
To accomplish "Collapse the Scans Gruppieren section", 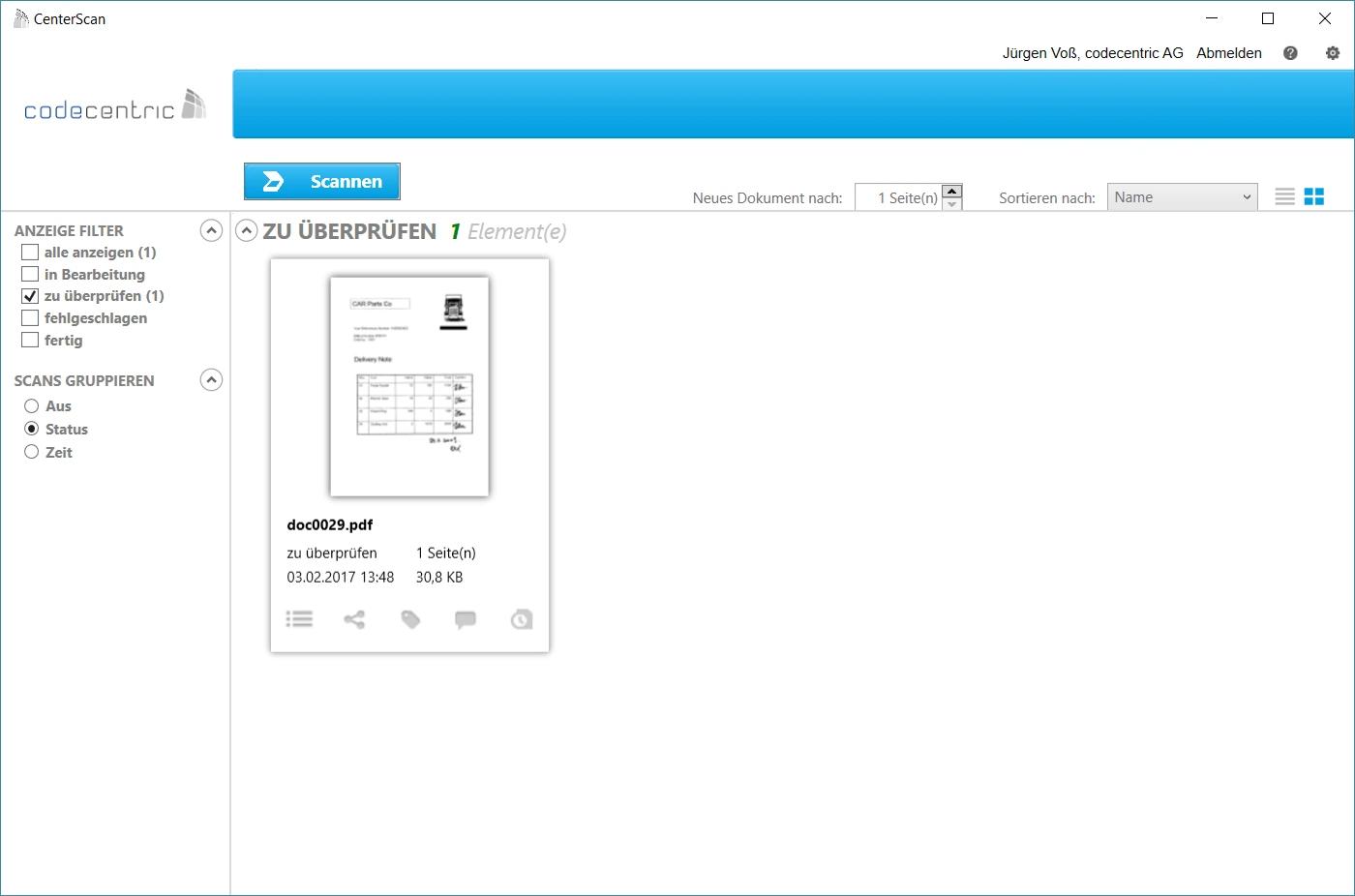I will (x=211, y=380).
